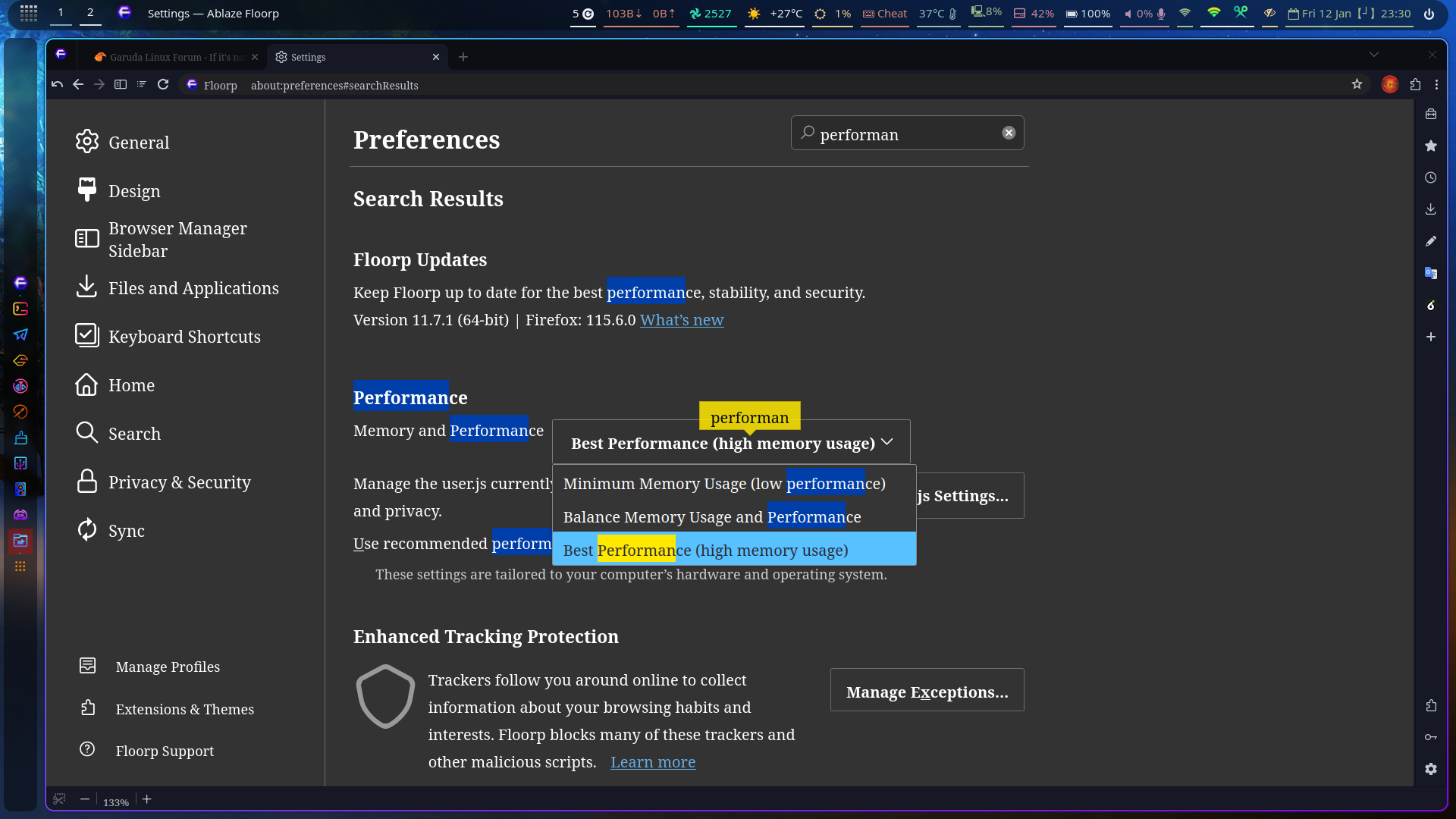Open the clock showing Fri 12 Jan
The image size is (1456, 819).
1349,14
